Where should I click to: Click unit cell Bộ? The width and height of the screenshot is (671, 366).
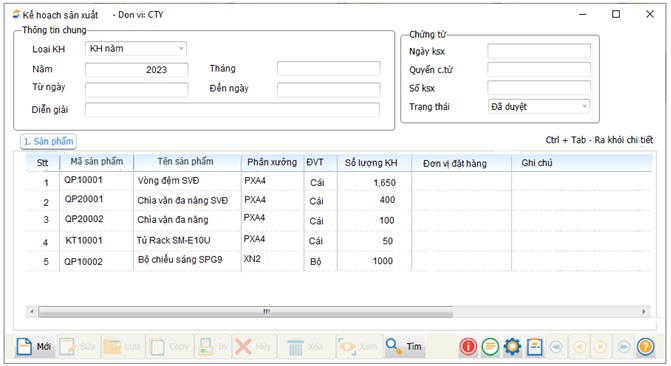315,262
